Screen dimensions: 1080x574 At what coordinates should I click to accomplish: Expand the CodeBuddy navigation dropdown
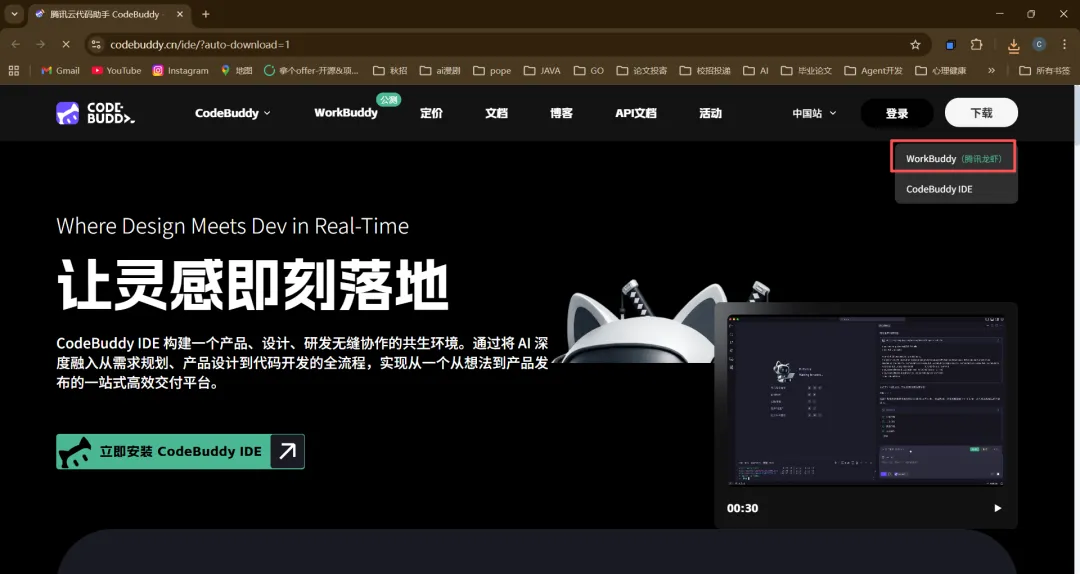(x=233, y=113)
